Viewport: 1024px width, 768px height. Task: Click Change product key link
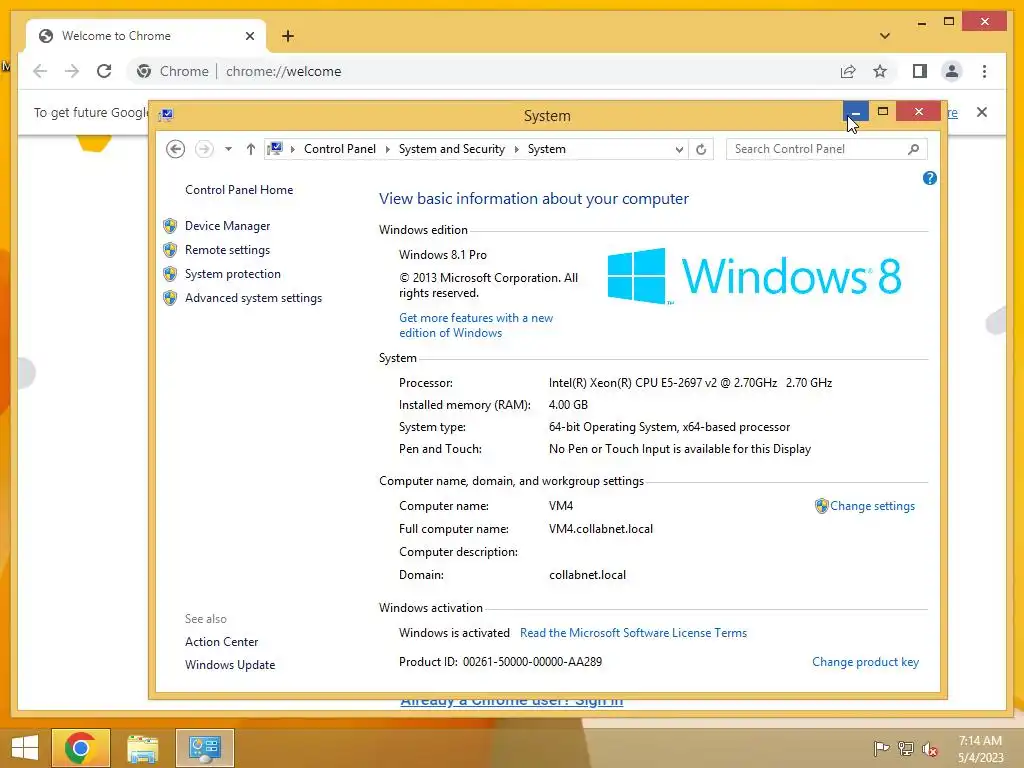tap(865, 662)
